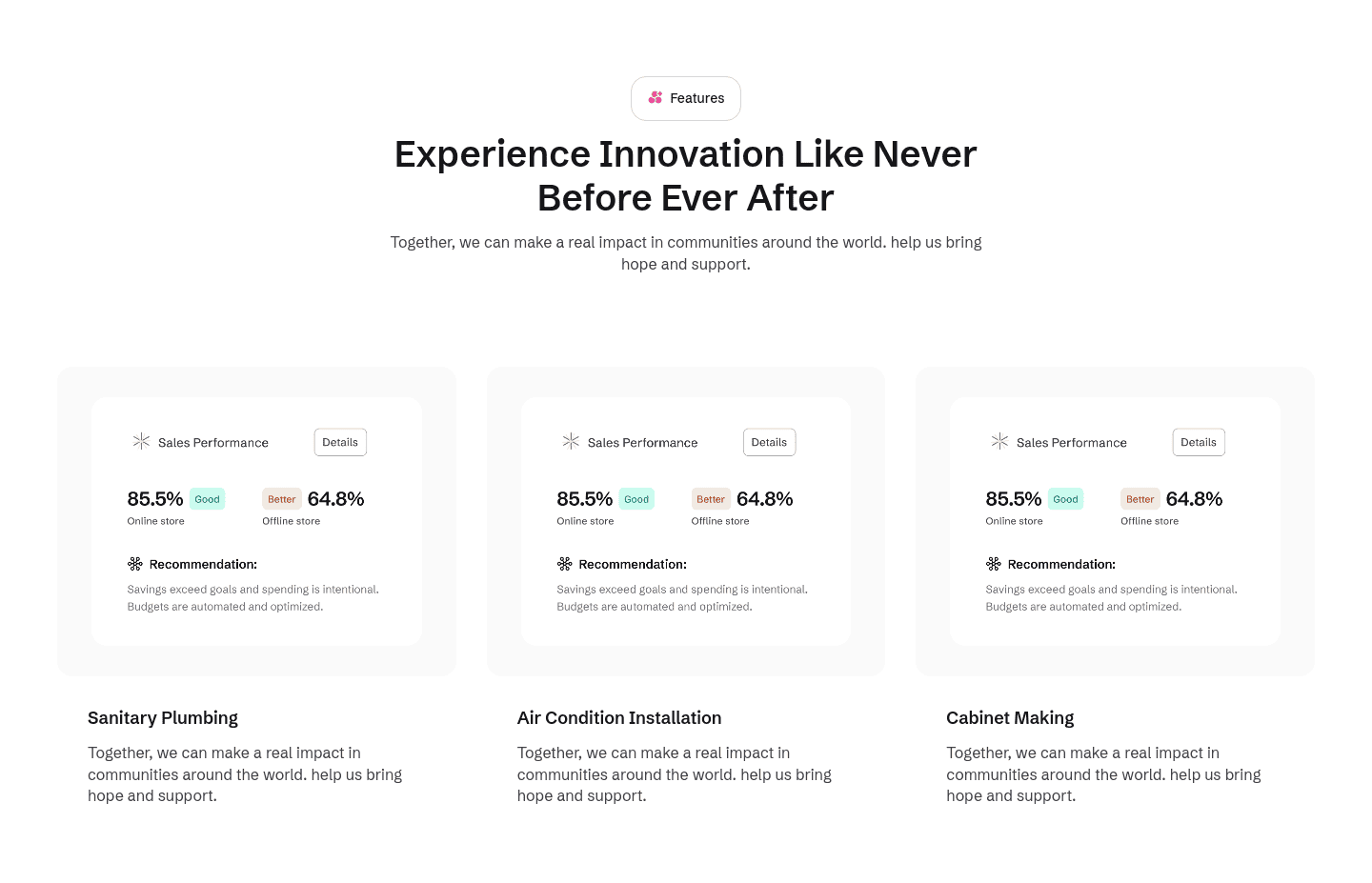Open Details in the Cabinet Making card

coord(1198,442)
